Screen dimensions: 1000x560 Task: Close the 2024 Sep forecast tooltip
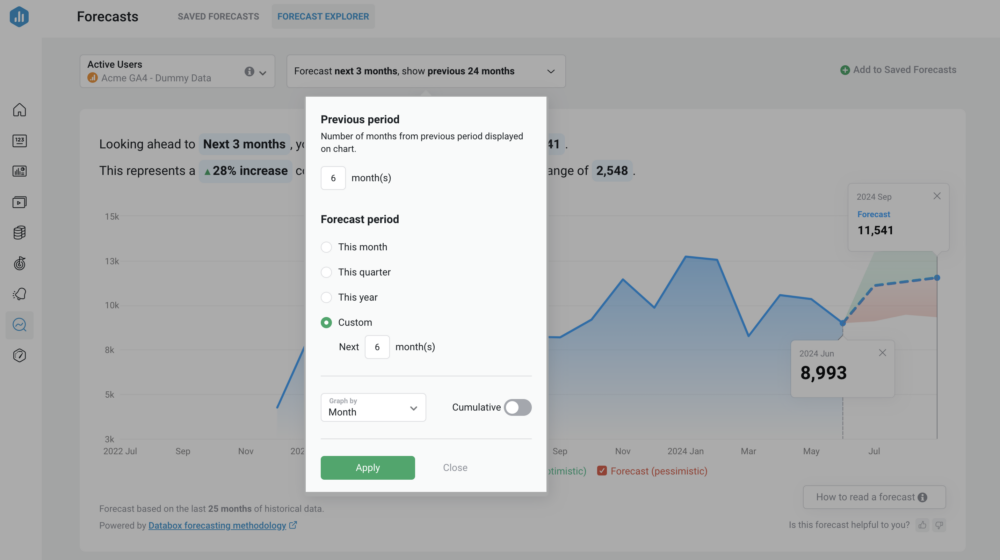(937, 196)
